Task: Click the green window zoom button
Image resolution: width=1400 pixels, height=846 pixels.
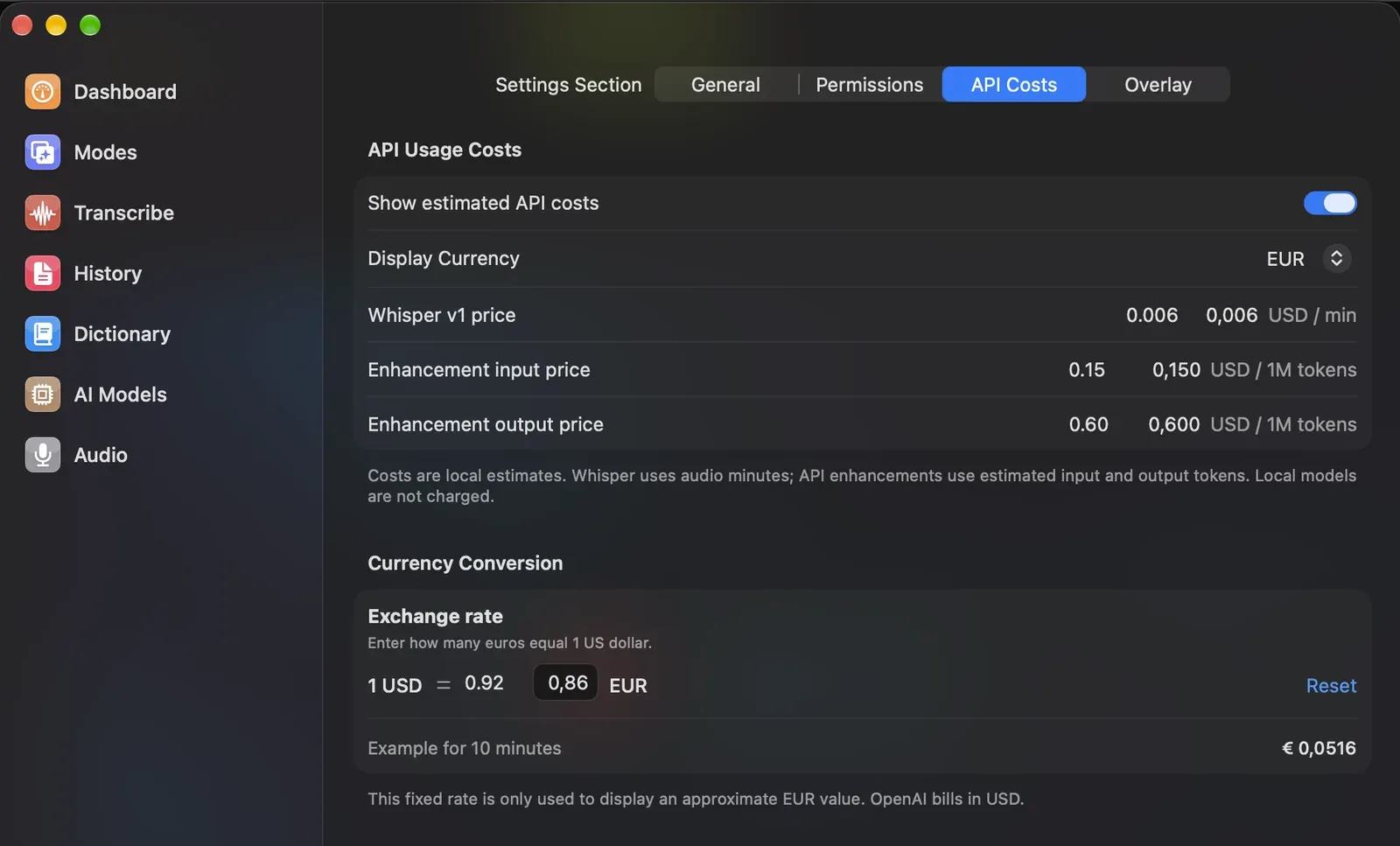Action: point(90,25)
